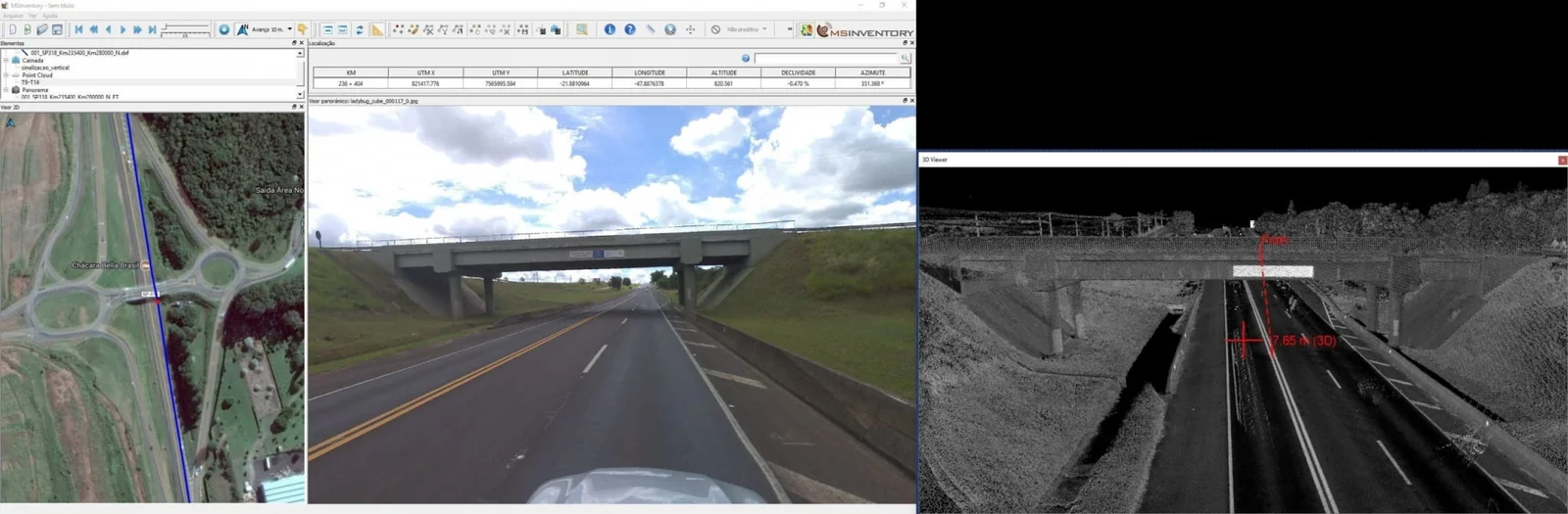Open the Ajuda menu
Screen dimensions: 1568x514
pos(50,16)
